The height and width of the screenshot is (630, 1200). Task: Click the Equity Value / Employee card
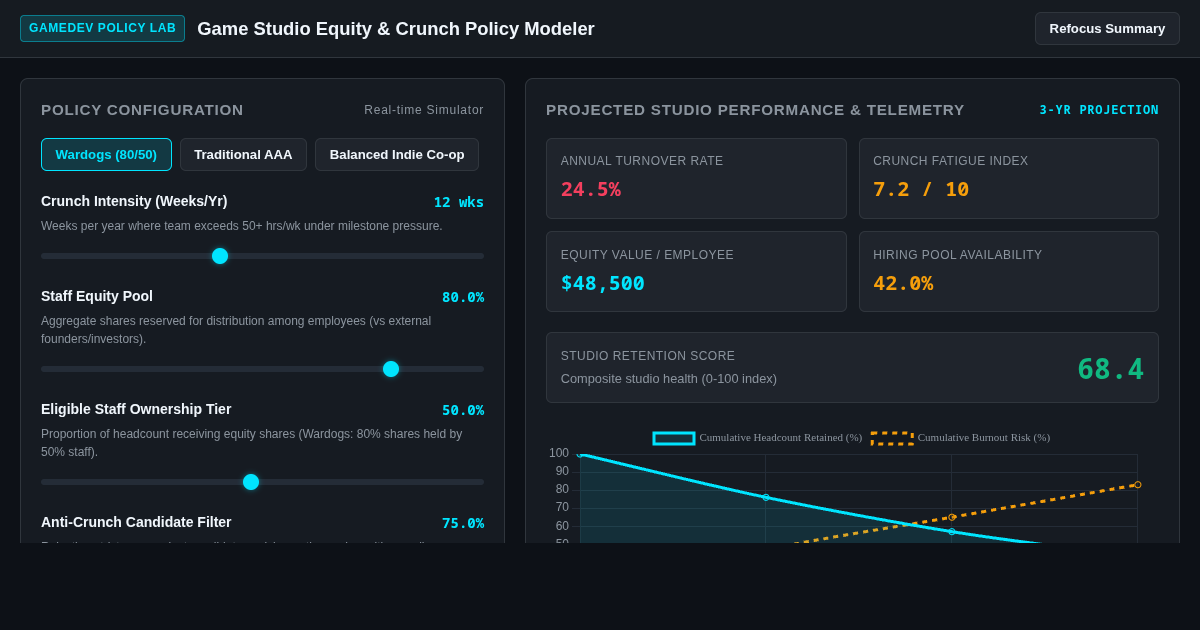pos(696,272)
